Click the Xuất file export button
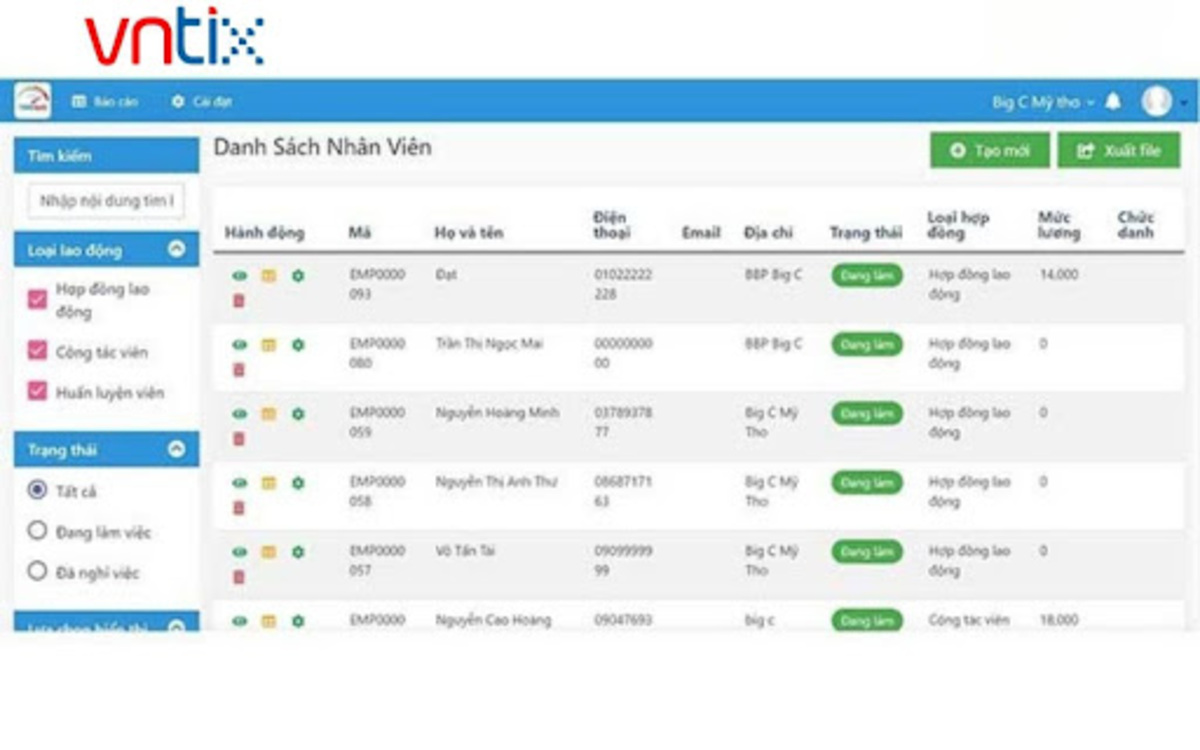This screenshot has width=1200, height=750. (x=1118, y=150)
